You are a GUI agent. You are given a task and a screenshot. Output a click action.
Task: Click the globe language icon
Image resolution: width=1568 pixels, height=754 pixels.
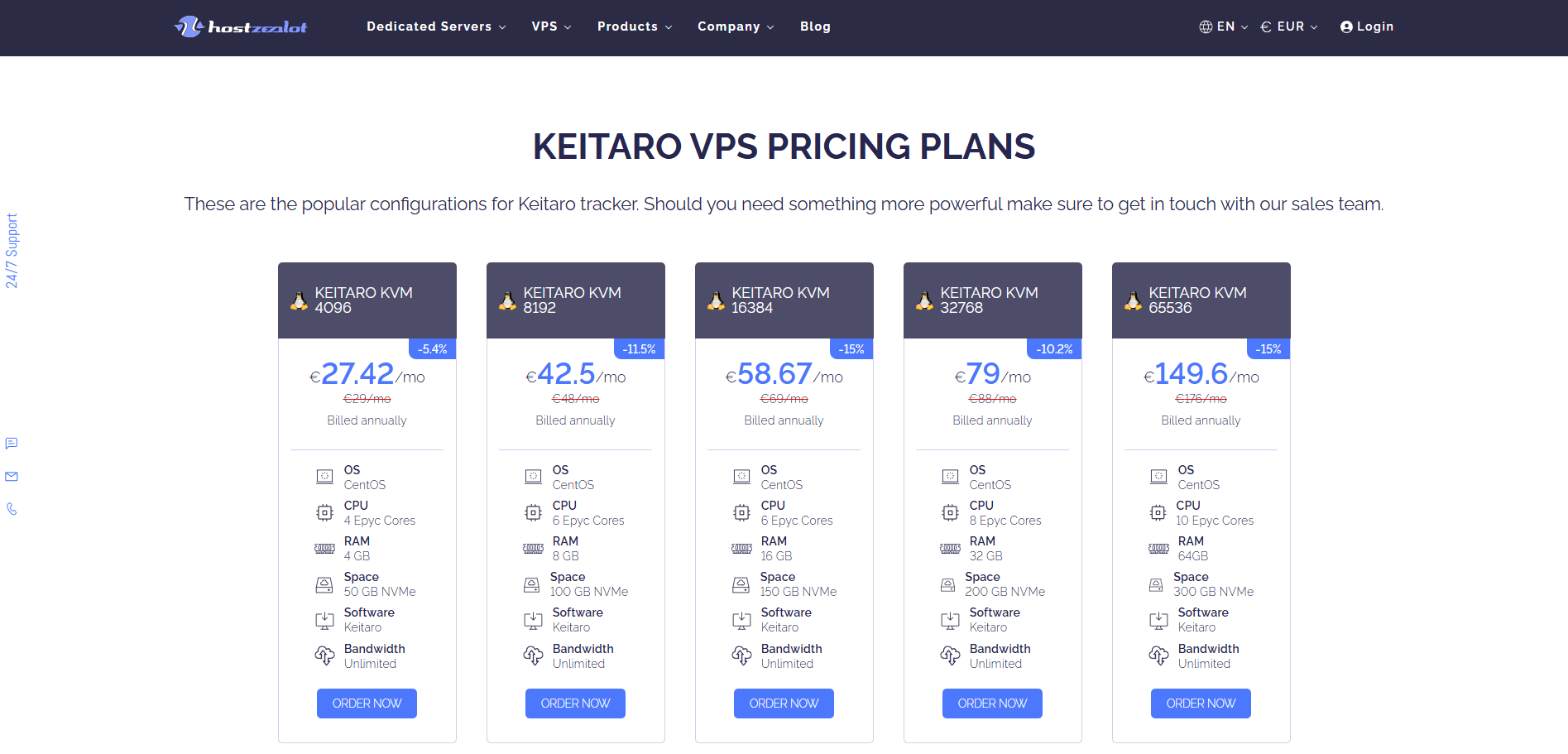(1206, 26)
